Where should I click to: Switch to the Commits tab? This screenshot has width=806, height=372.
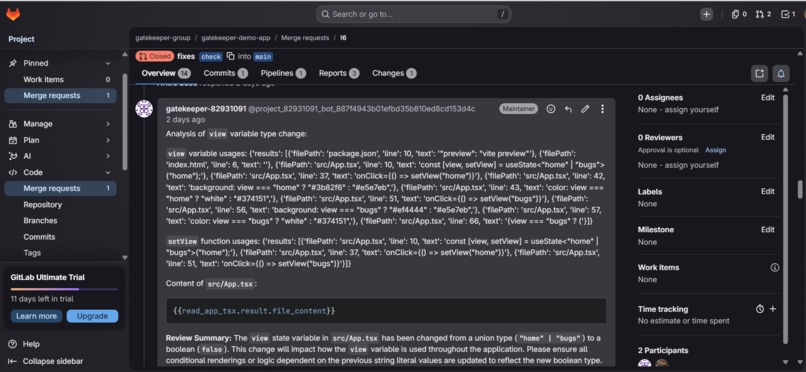coord(225,73)
